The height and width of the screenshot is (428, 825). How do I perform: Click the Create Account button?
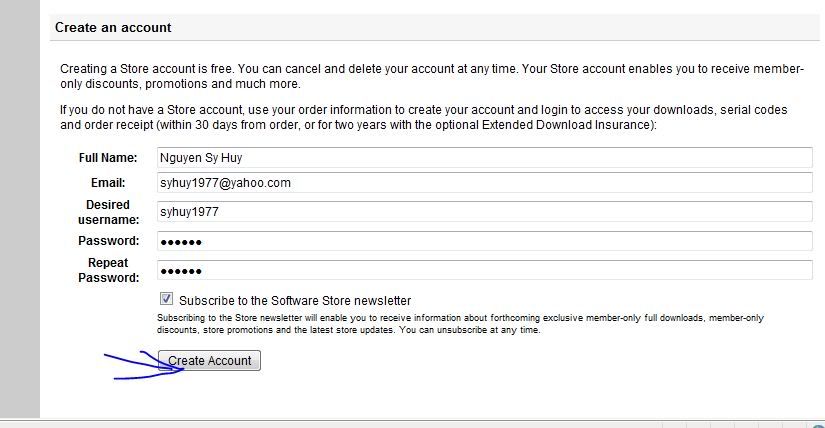(x=209, y=361)
